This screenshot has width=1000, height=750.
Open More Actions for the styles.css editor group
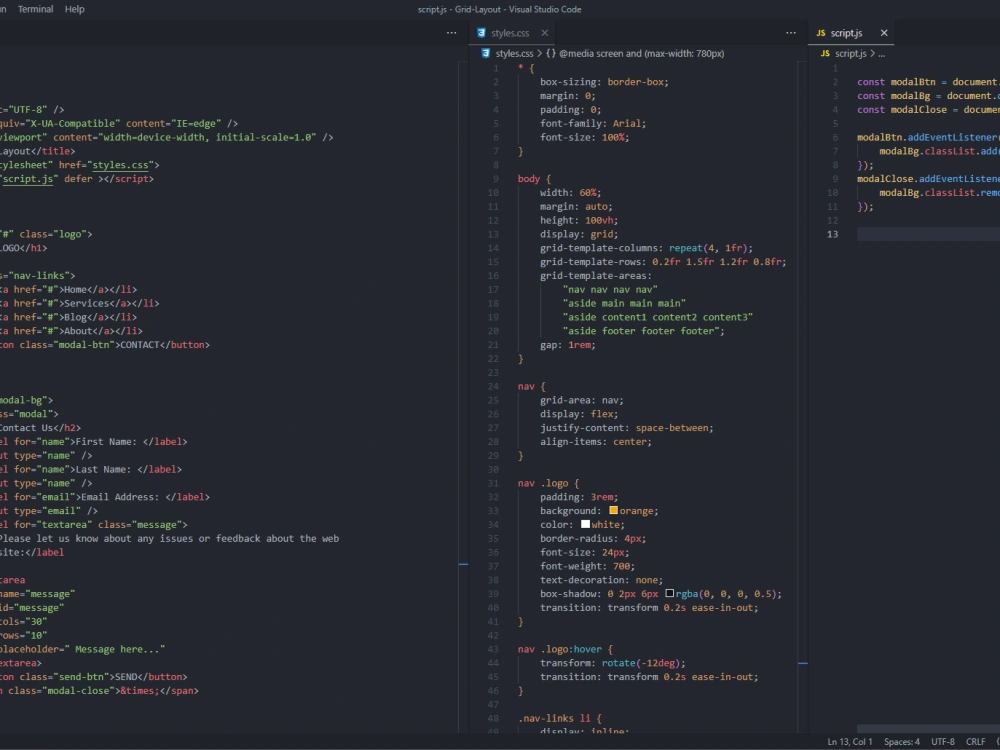point(791,33)
